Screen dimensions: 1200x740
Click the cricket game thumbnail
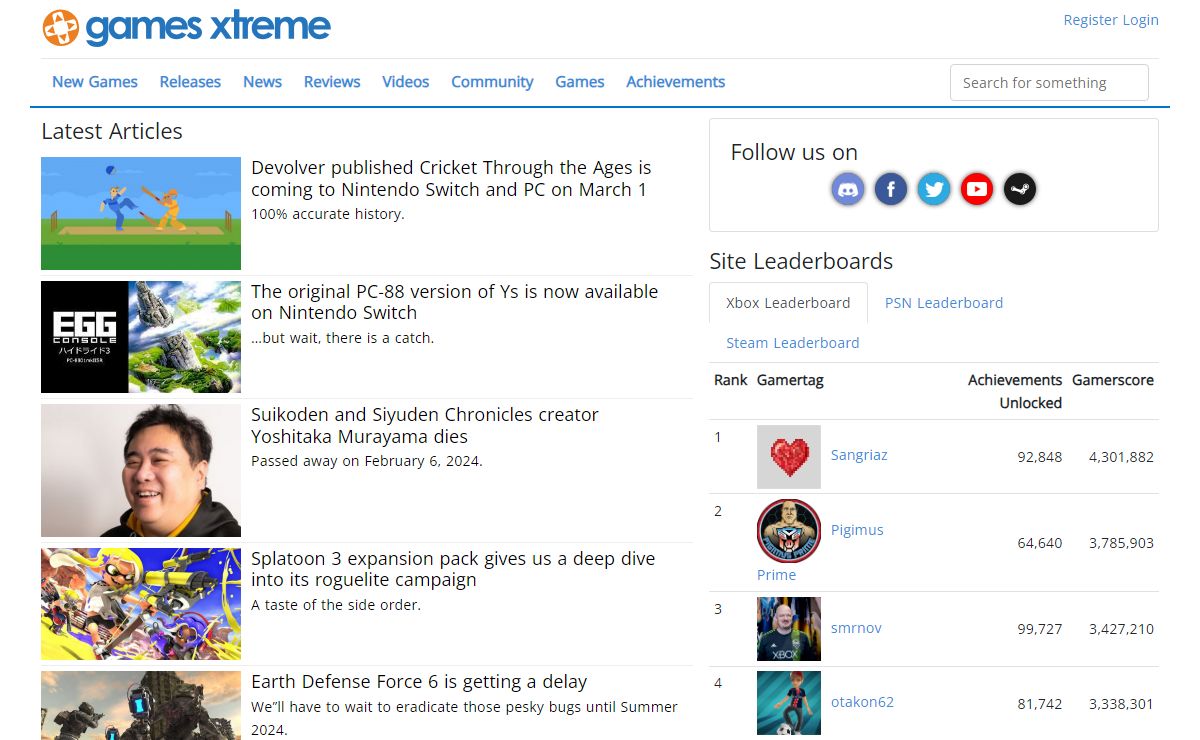pos(141,213)
